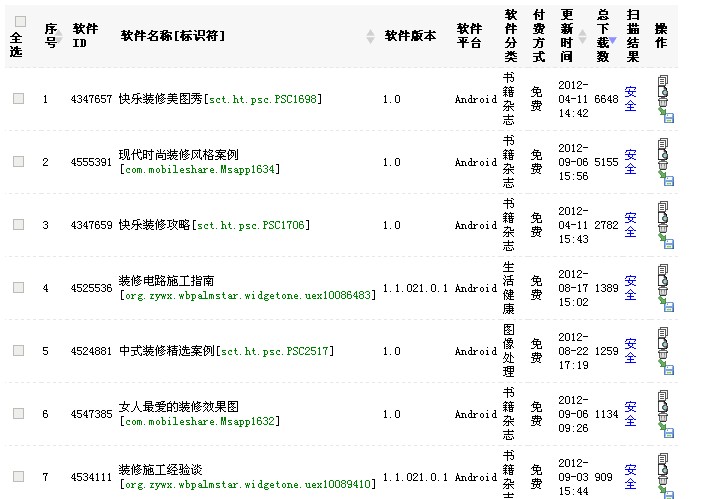
Task: Click the software name 现代时尚装修风格案例
Action: pyautogui.click(x=178, y=155)
